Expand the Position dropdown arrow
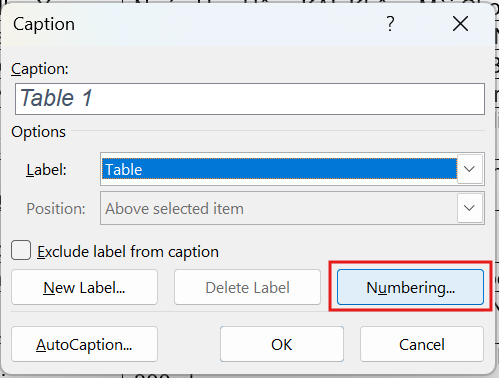 (x=470, y=208)
